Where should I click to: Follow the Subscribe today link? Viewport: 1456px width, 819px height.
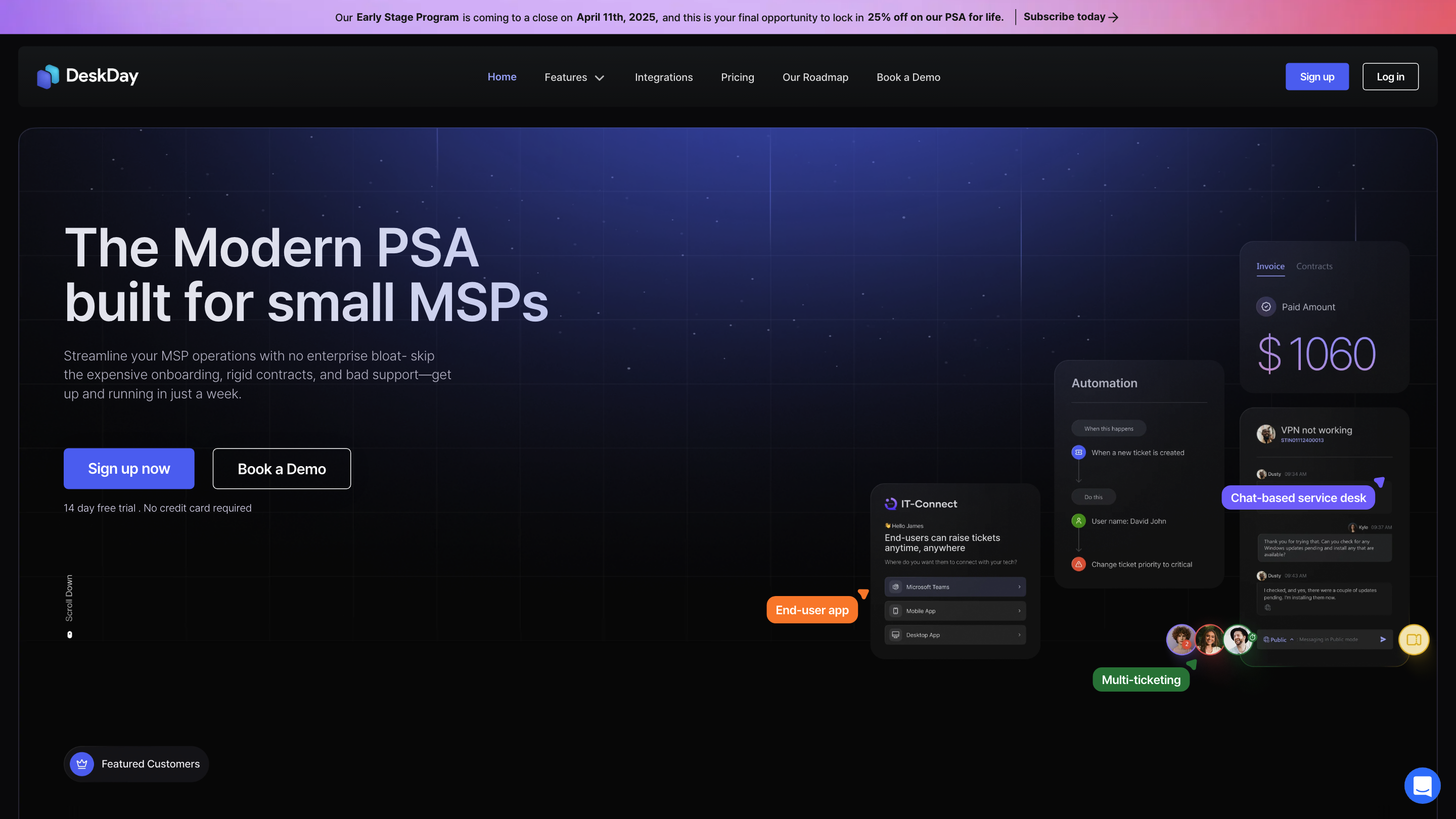tap(1070, 17)
